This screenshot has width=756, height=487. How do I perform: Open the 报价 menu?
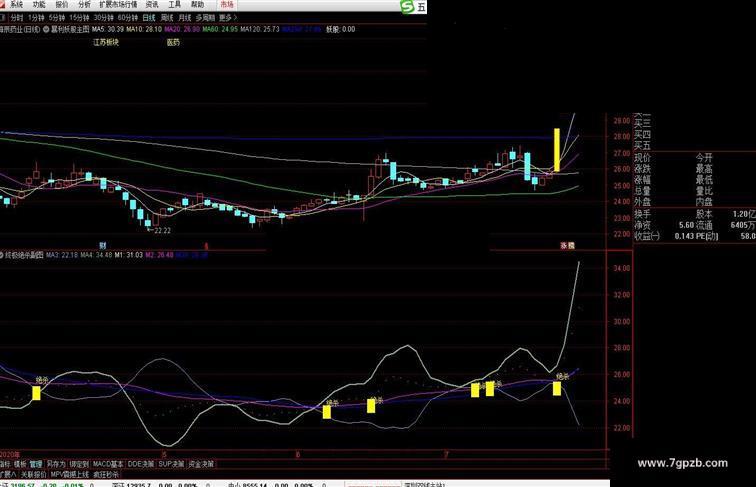(x=62, y=5)
